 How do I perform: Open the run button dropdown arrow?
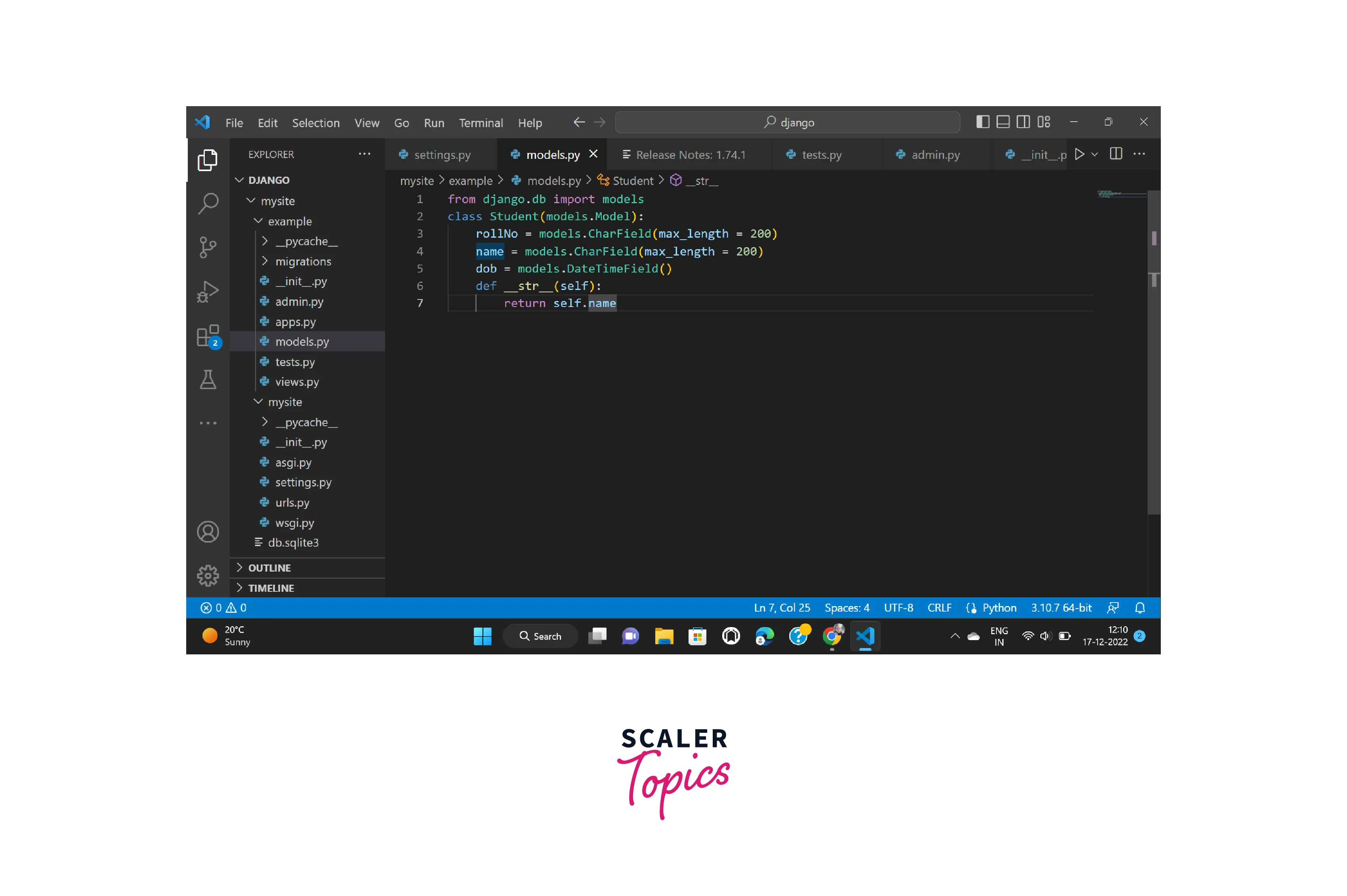pyautogui.click(x=1094, y=155)
